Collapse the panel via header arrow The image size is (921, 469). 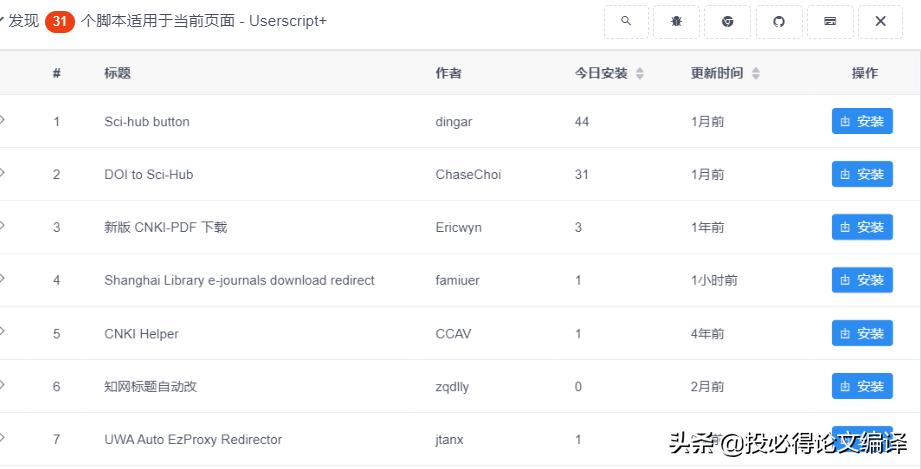pos(2,19)
